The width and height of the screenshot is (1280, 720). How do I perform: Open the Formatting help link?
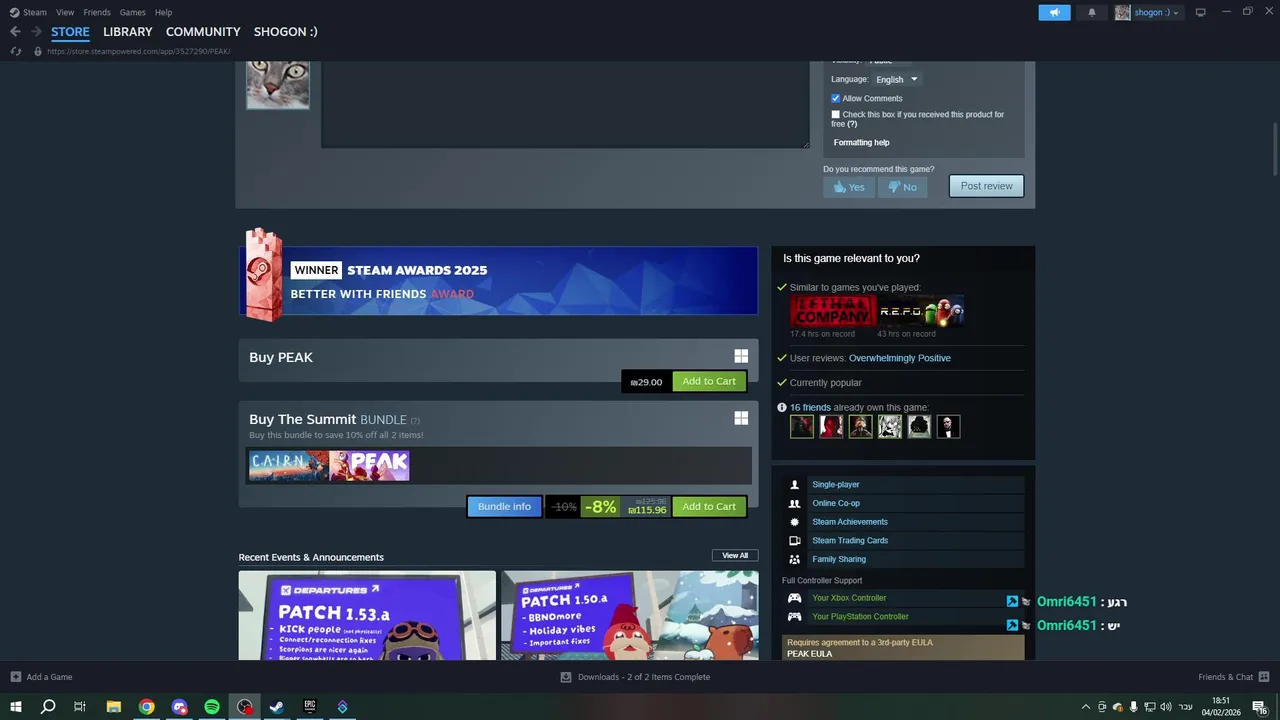click(861, 142)
